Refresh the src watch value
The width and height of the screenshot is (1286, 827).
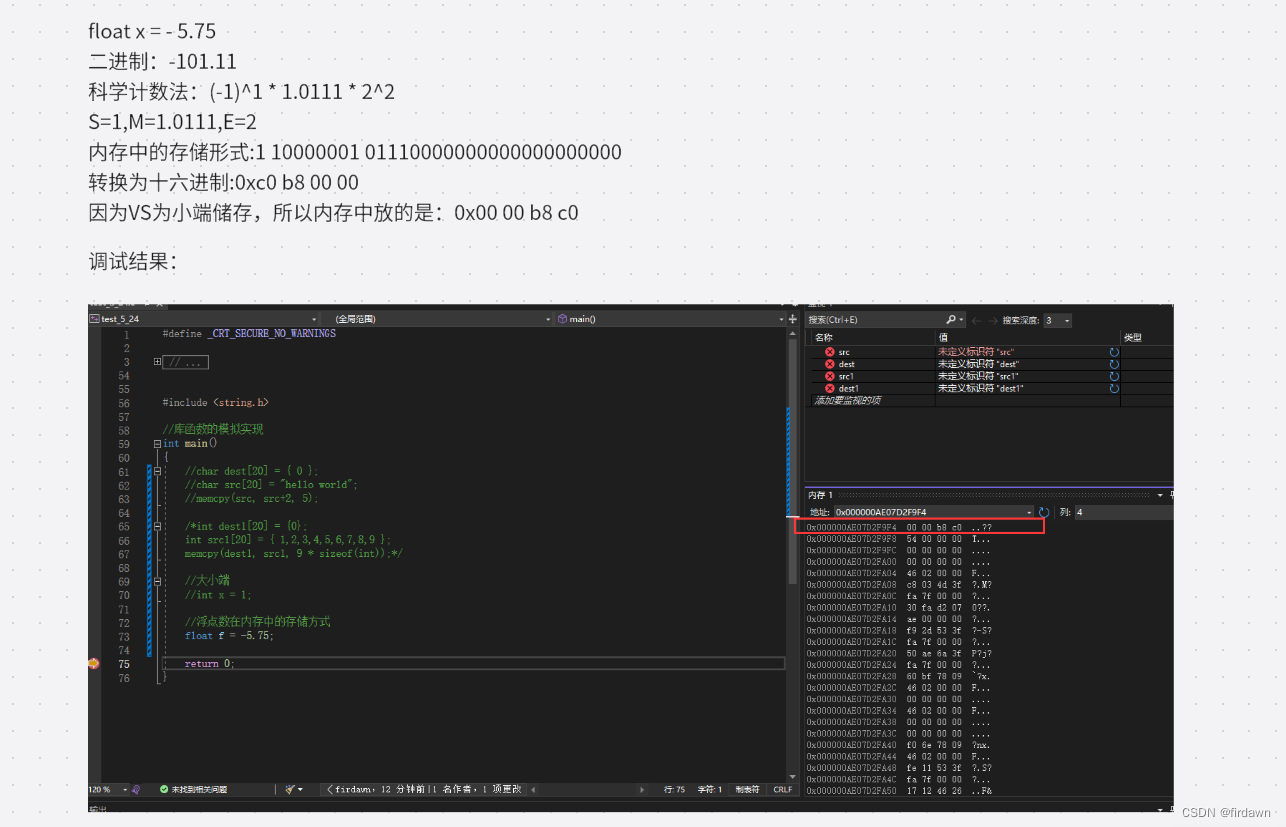pos(1114,352)
